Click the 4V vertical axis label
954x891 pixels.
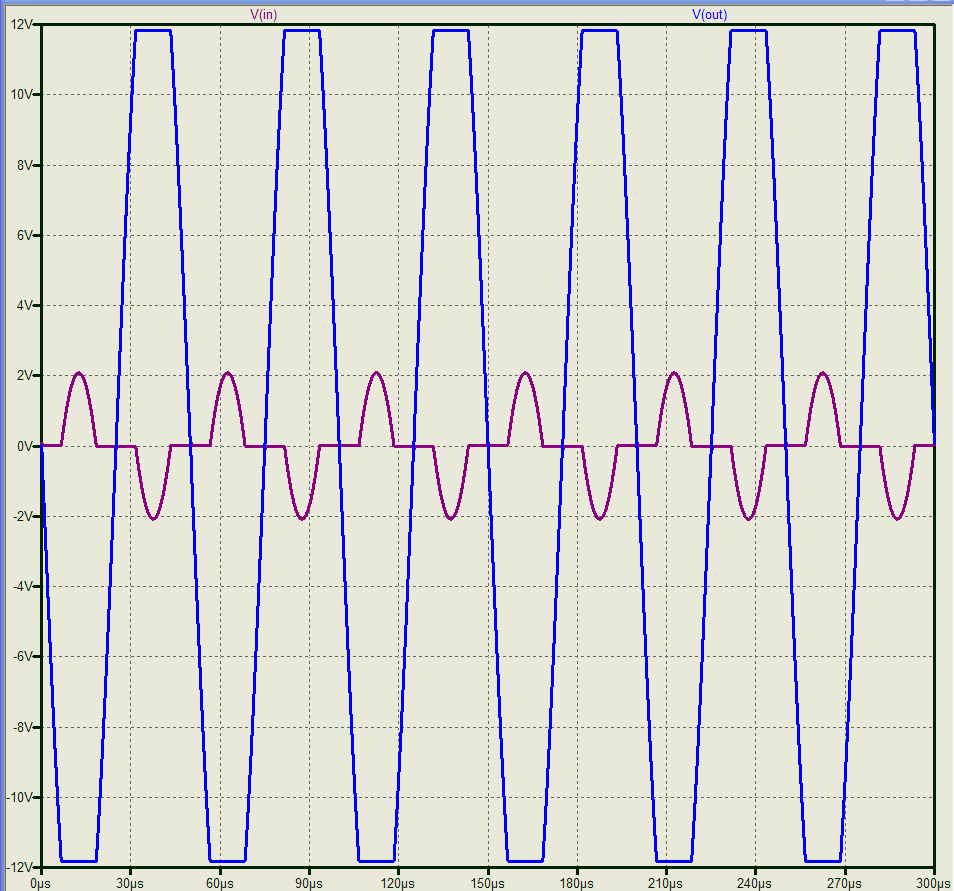pyautogui.click(x=25, y=306)
